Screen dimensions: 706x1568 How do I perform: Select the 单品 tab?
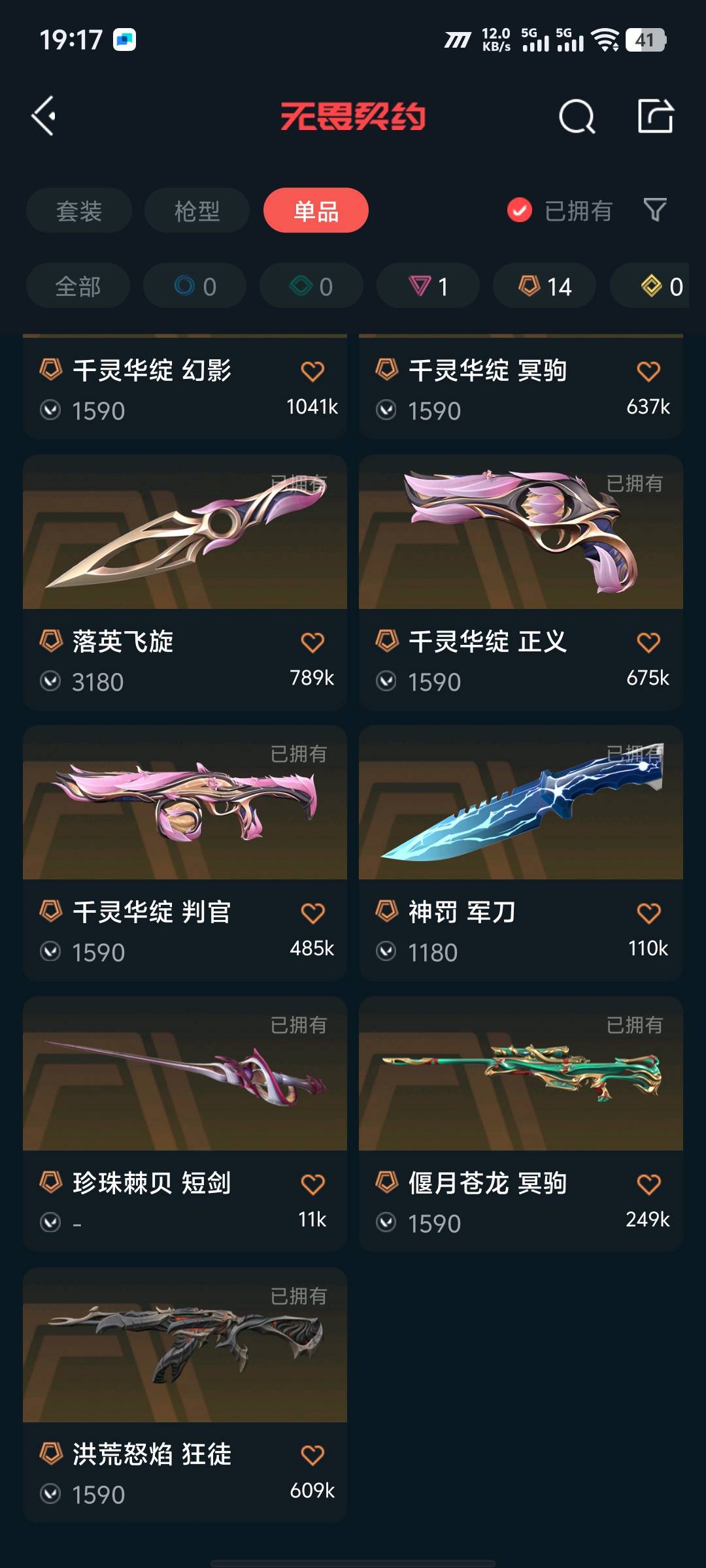point(316,210)
